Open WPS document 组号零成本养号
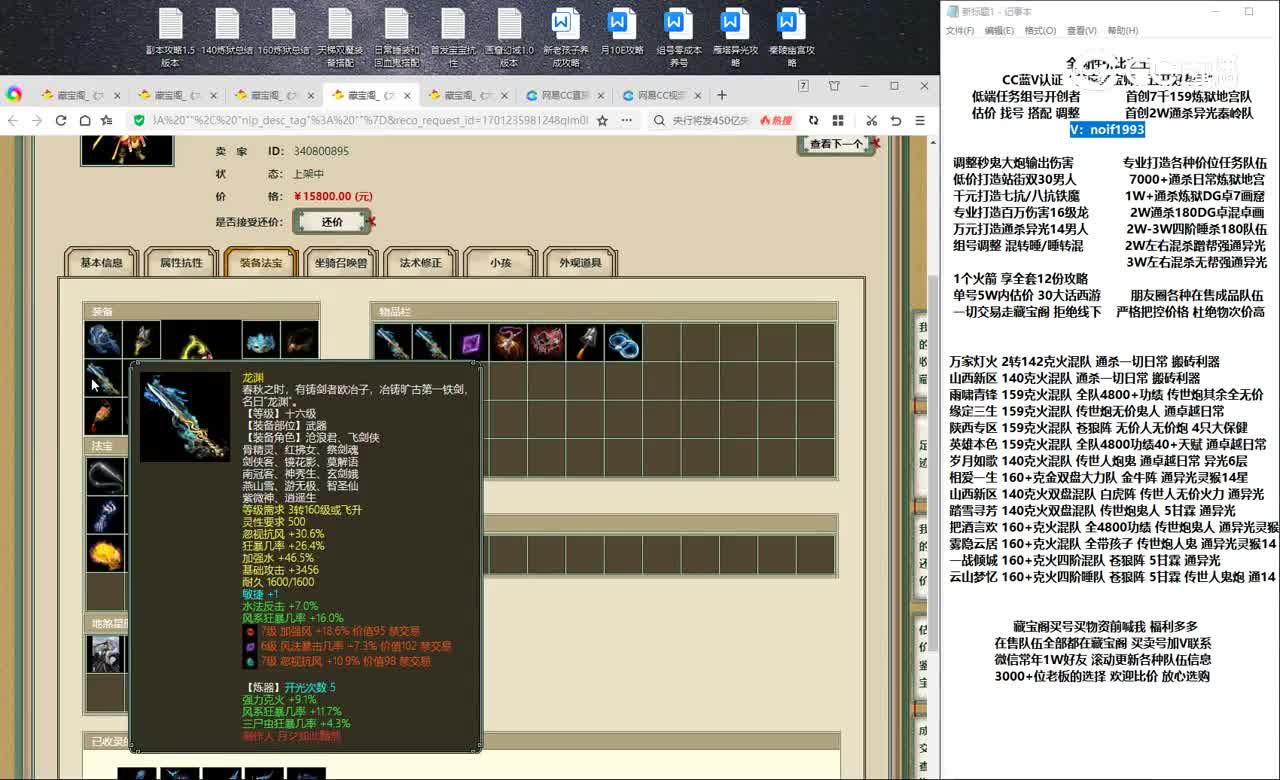The image size is (1280, 780). [x=679, y=38]
